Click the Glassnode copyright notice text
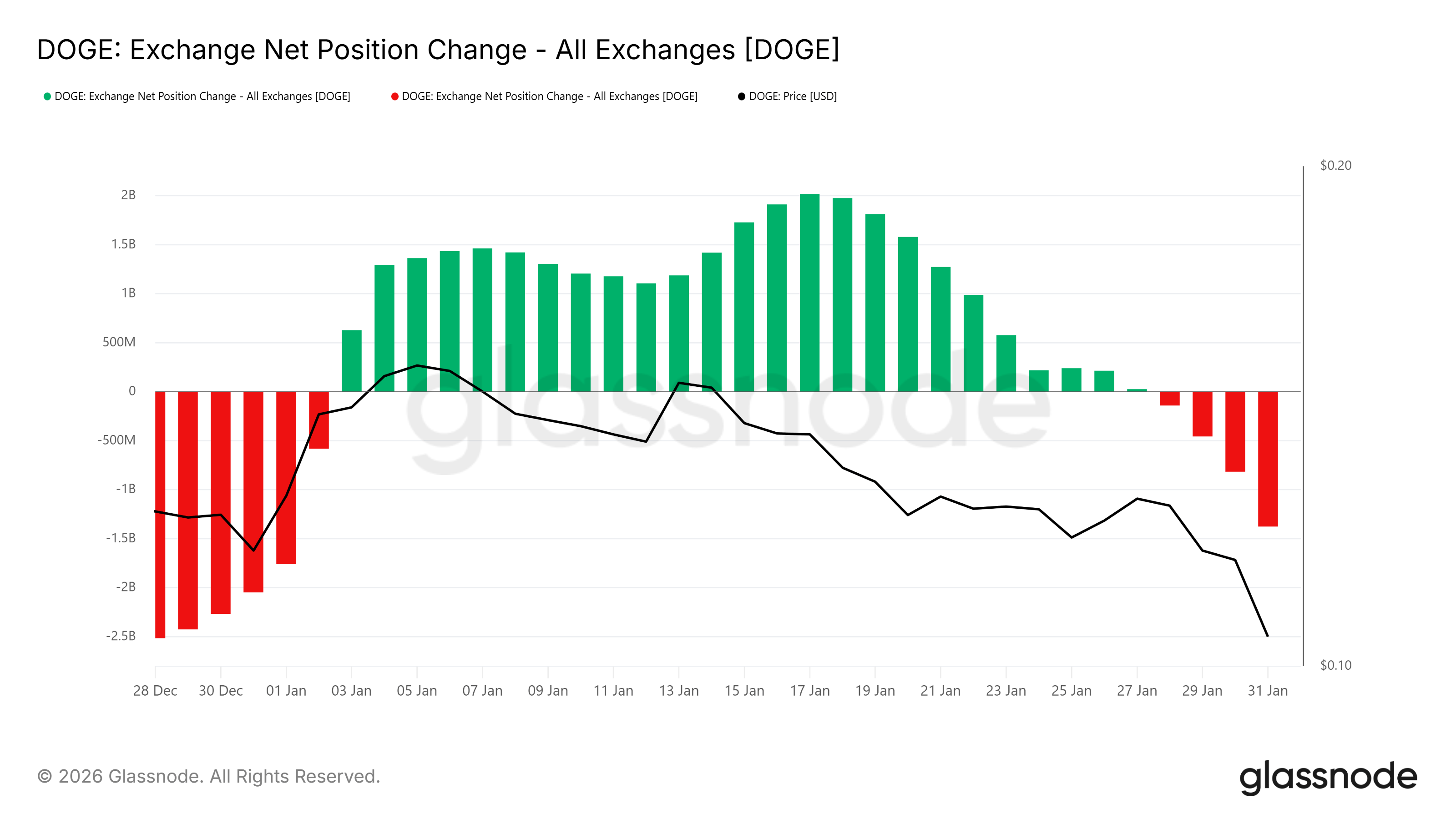The height and width of the screenshot is (819, 1456). 208,777
